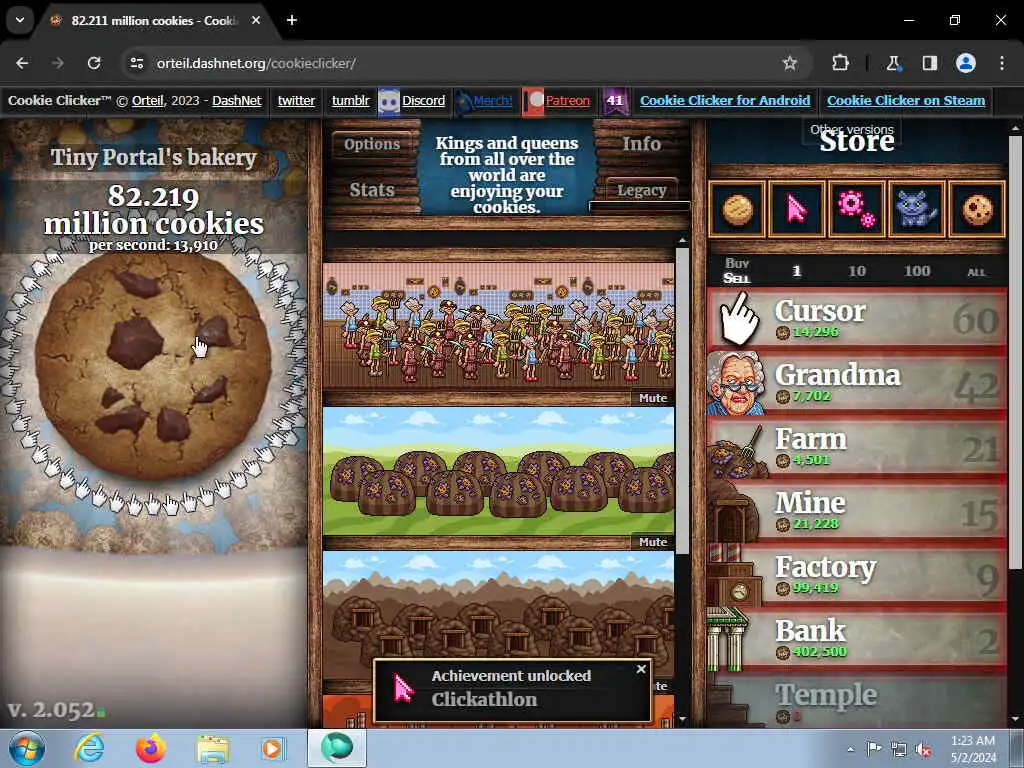Purchase a Farm building
The height and width of the screenshot is (768, 1024).
click(x=857, y=448)
